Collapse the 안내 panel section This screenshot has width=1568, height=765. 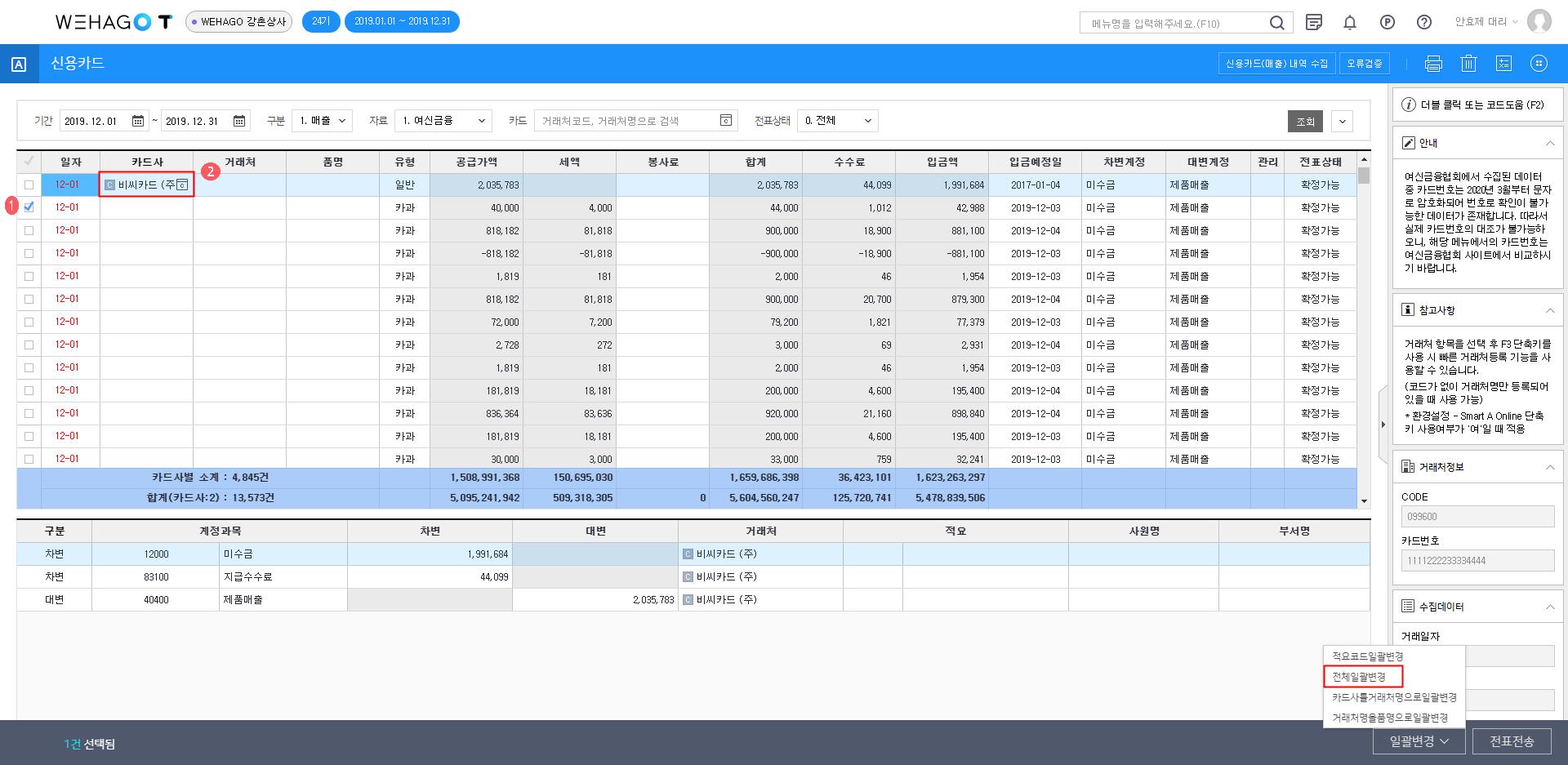pyautogui.click(x=1549, y=143)
